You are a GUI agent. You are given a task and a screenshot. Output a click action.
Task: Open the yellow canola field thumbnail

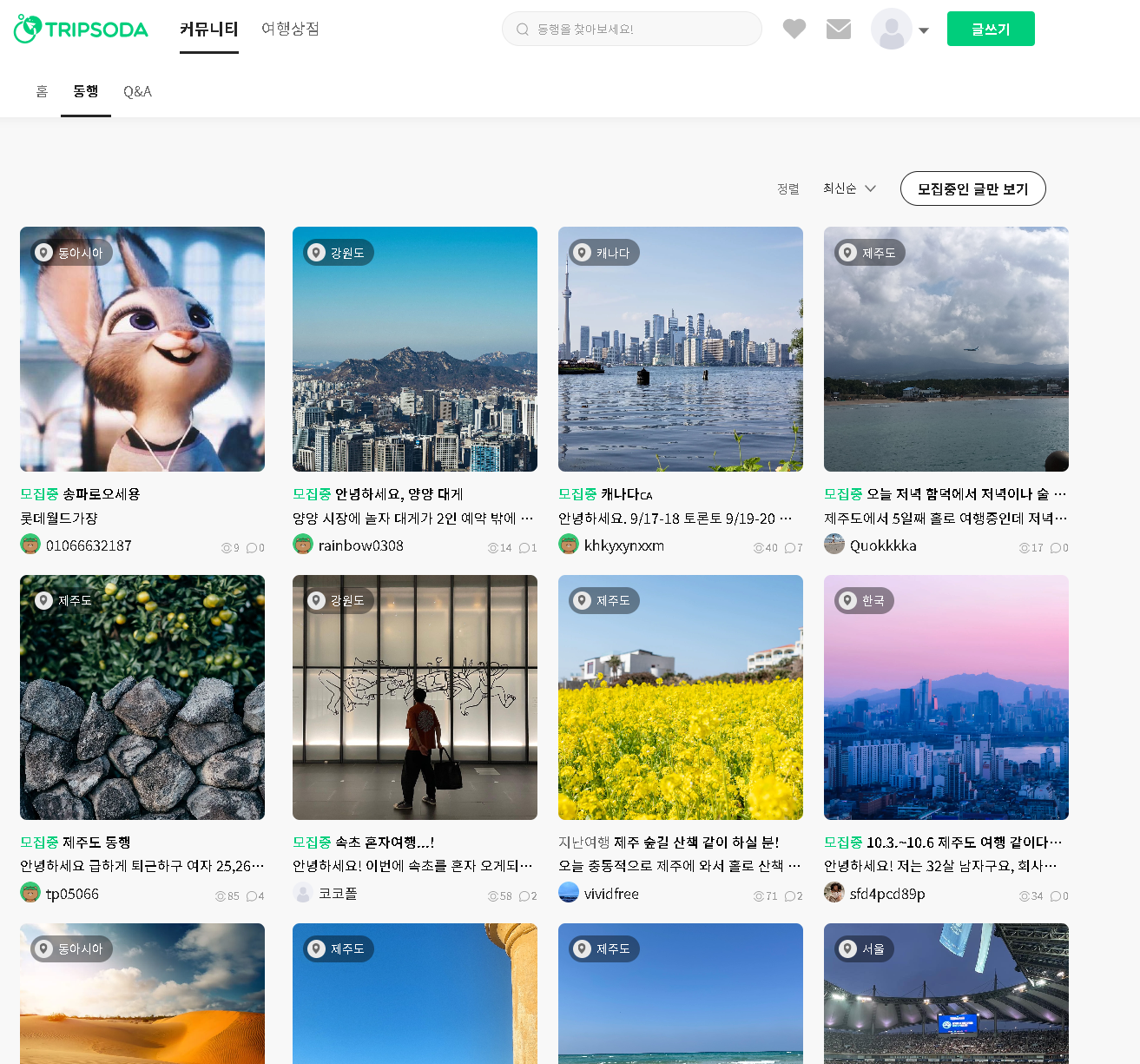tap(681, 697)
